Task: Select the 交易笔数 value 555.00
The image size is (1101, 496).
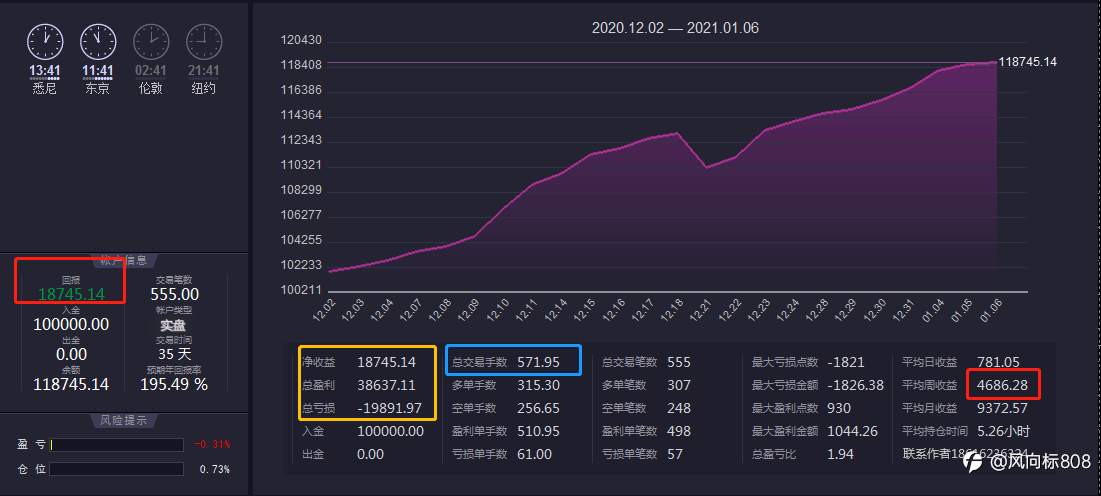Action: (x=174, y=294)
